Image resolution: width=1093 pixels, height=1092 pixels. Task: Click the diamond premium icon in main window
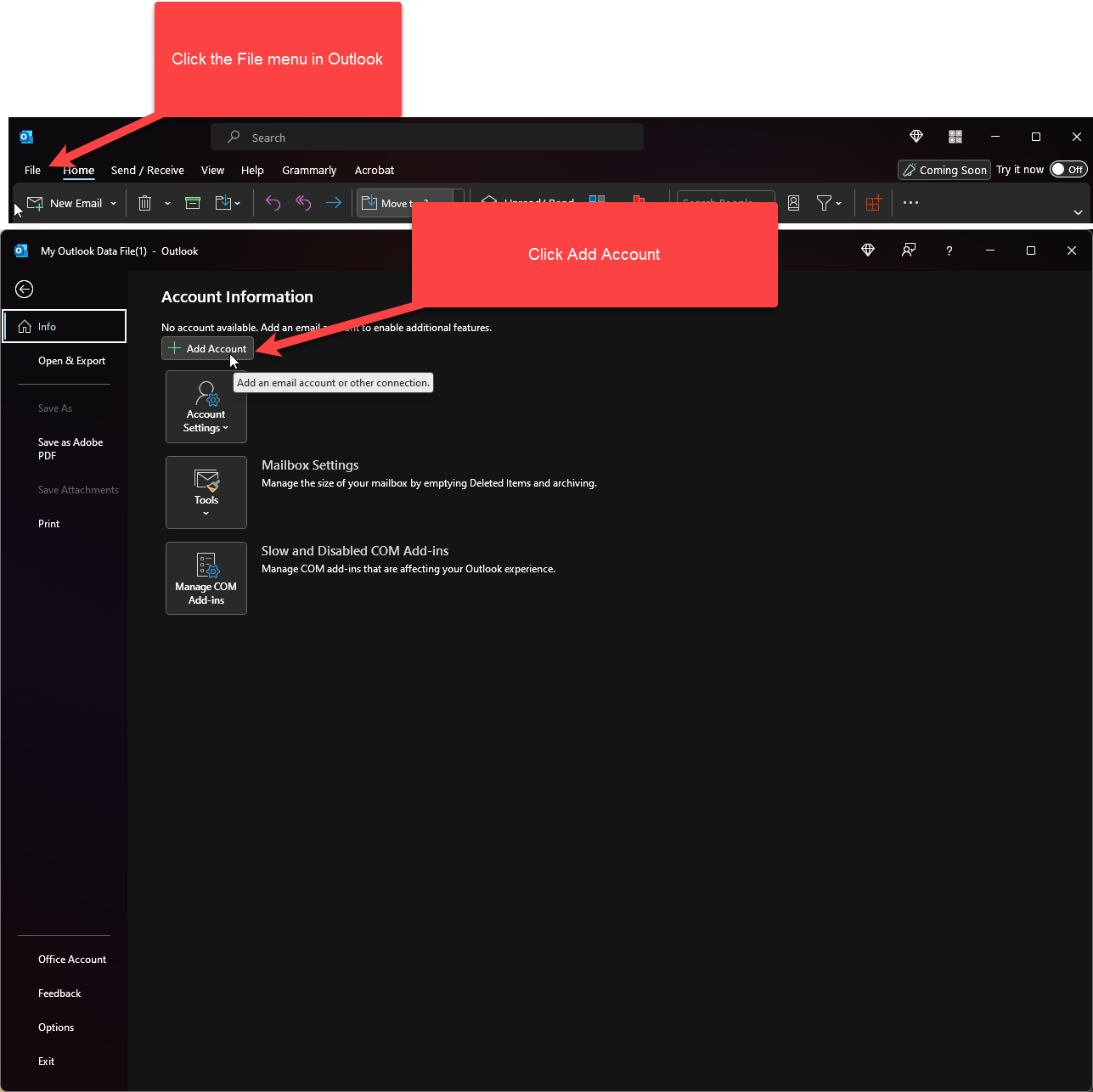pos(916,136)
